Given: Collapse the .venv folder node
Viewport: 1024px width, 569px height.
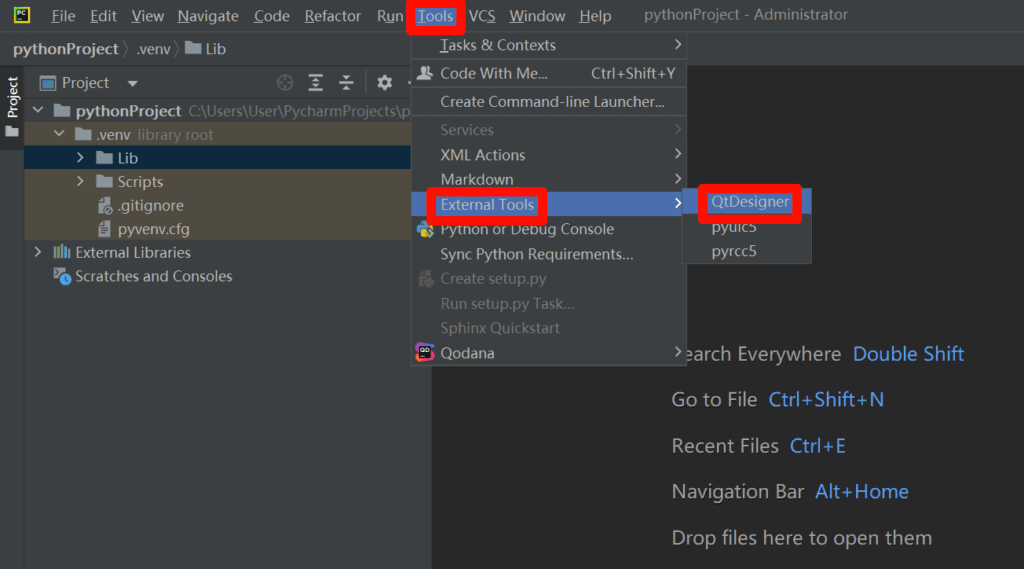Looking at the screenshot, I should [59, 134].
